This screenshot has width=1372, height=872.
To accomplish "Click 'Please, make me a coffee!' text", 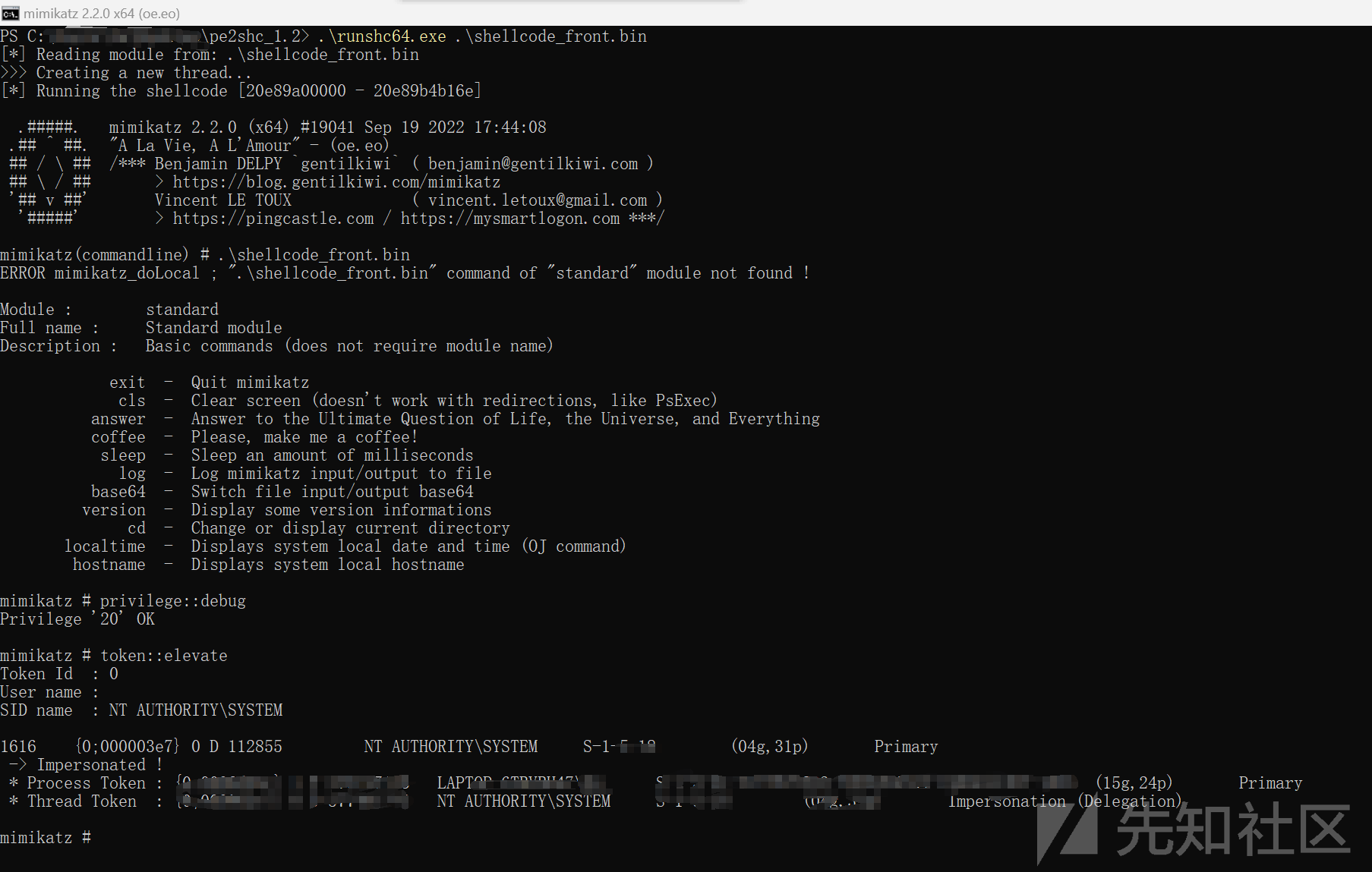I will [x=304, y=437].
